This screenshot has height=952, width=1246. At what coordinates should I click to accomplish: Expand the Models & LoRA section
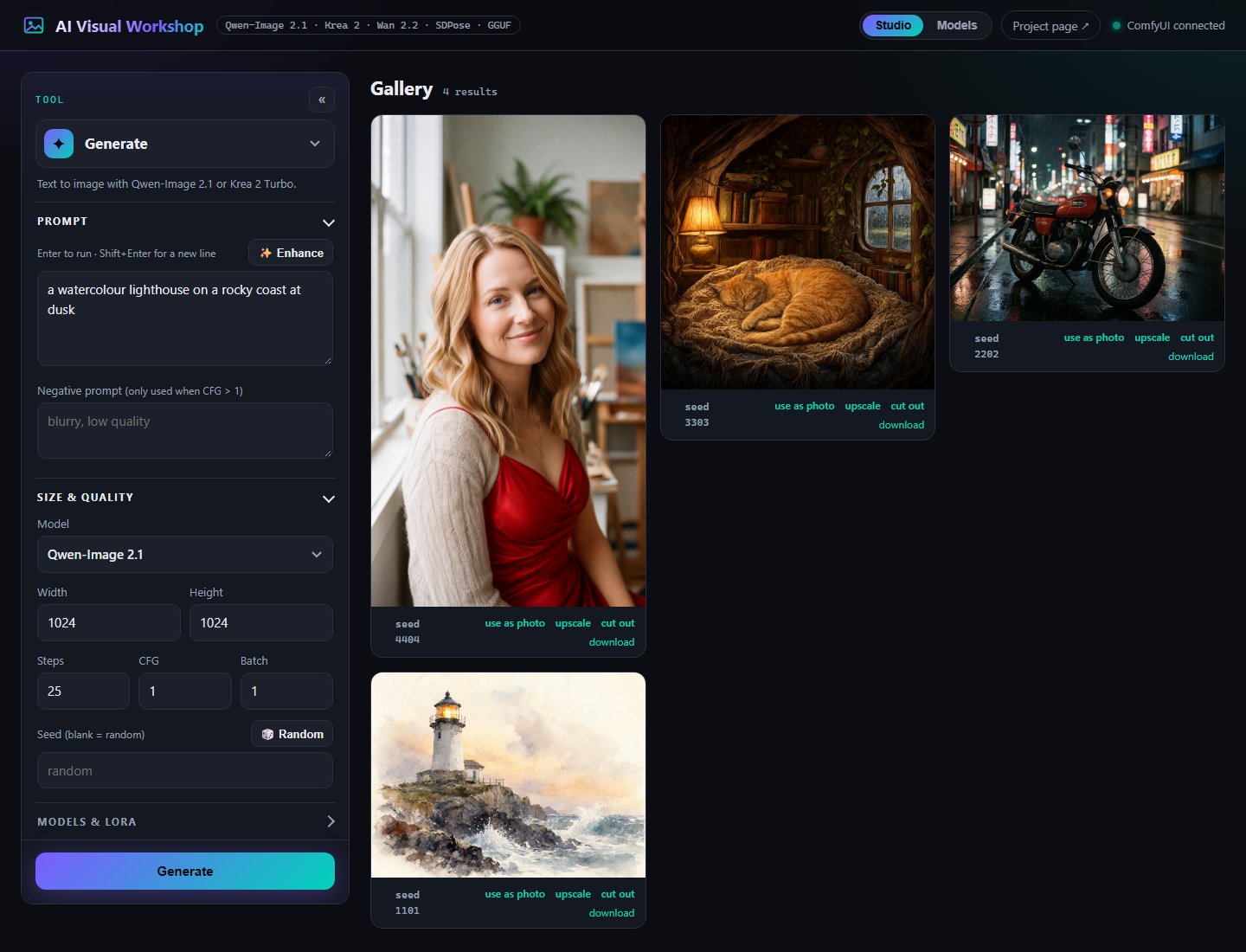tap(185, 821)
